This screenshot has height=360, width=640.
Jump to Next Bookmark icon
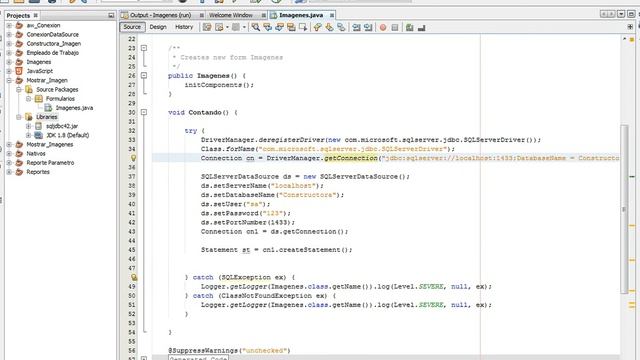[x=329, y=27]
